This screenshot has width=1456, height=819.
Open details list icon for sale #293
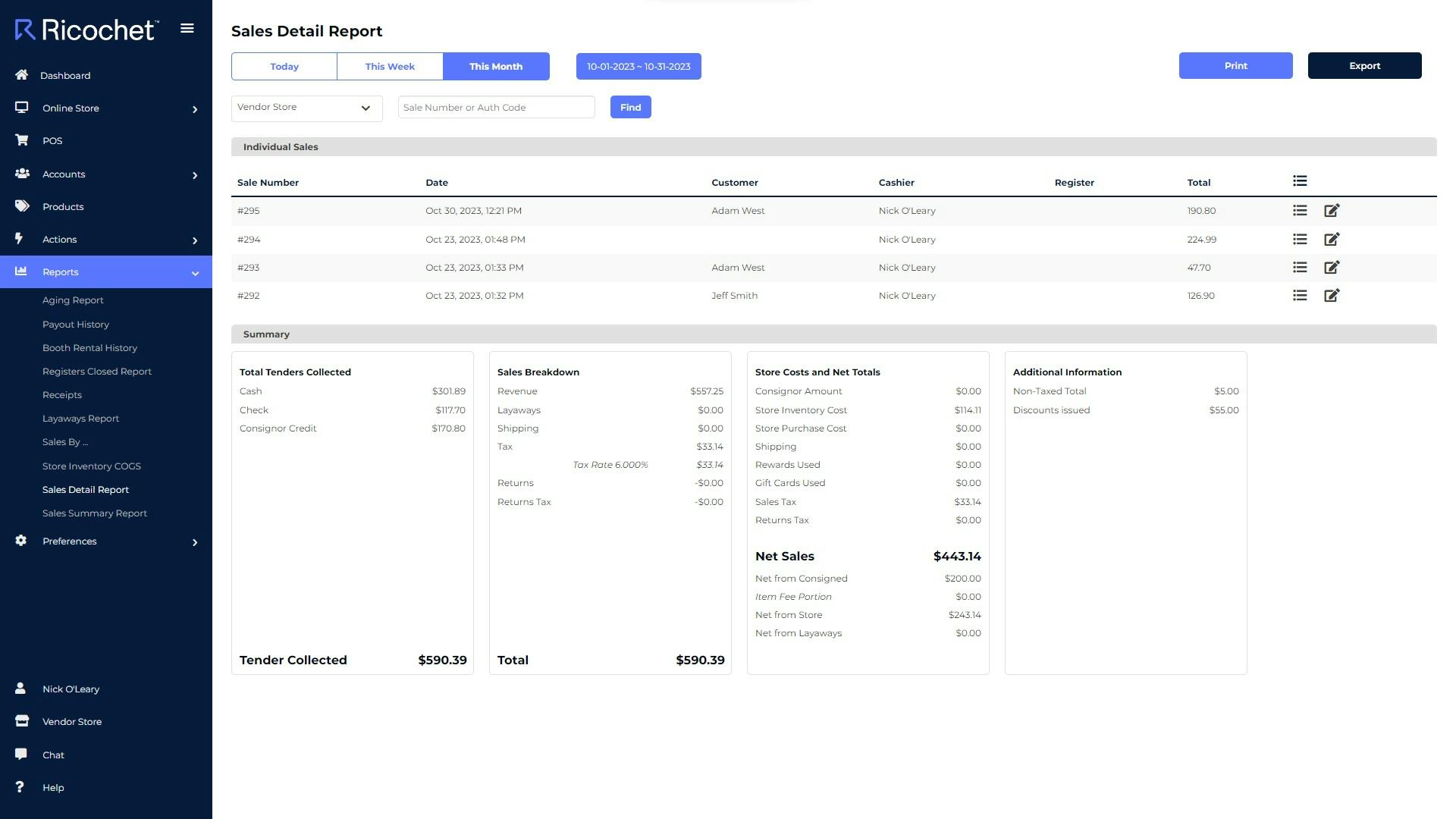1300,268
